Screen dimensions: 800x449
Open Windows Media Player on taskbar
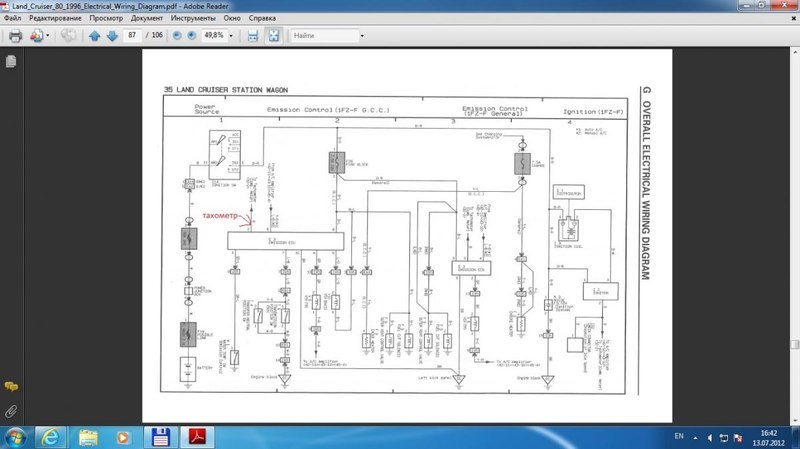[122, 437]
